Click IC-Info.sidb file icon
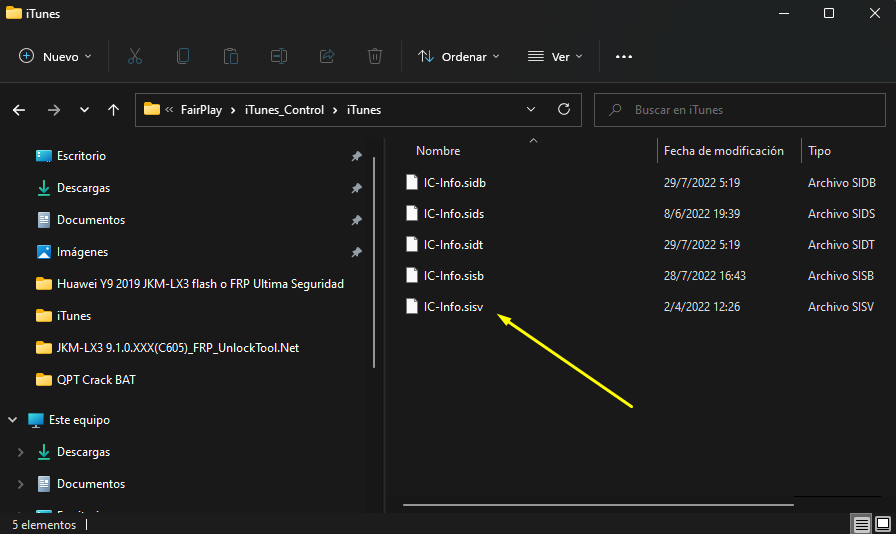Image resolution: width=896 pixels, height=534 pixels. point(411,182)
